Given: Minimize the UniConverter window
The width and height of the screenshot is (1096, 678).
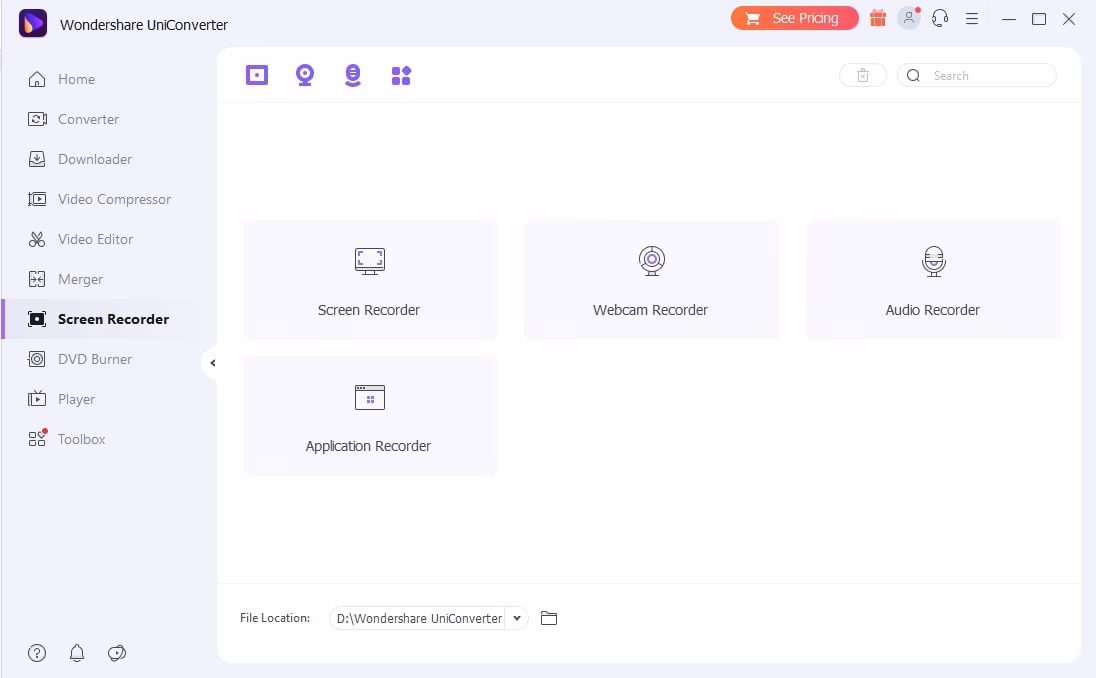Looking at the screenshot, I should point(1009,19).
